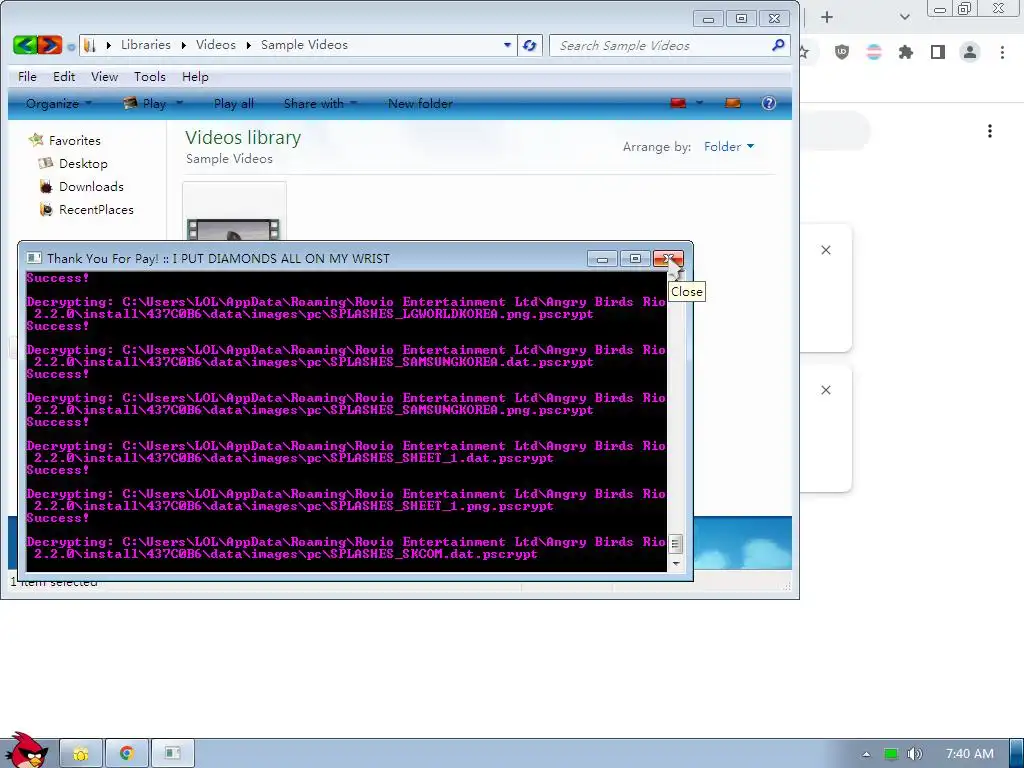This screenshot has height=768, width=1024.
Task: Expand address bar history dropdown arrow
Action: click(507, 45)
